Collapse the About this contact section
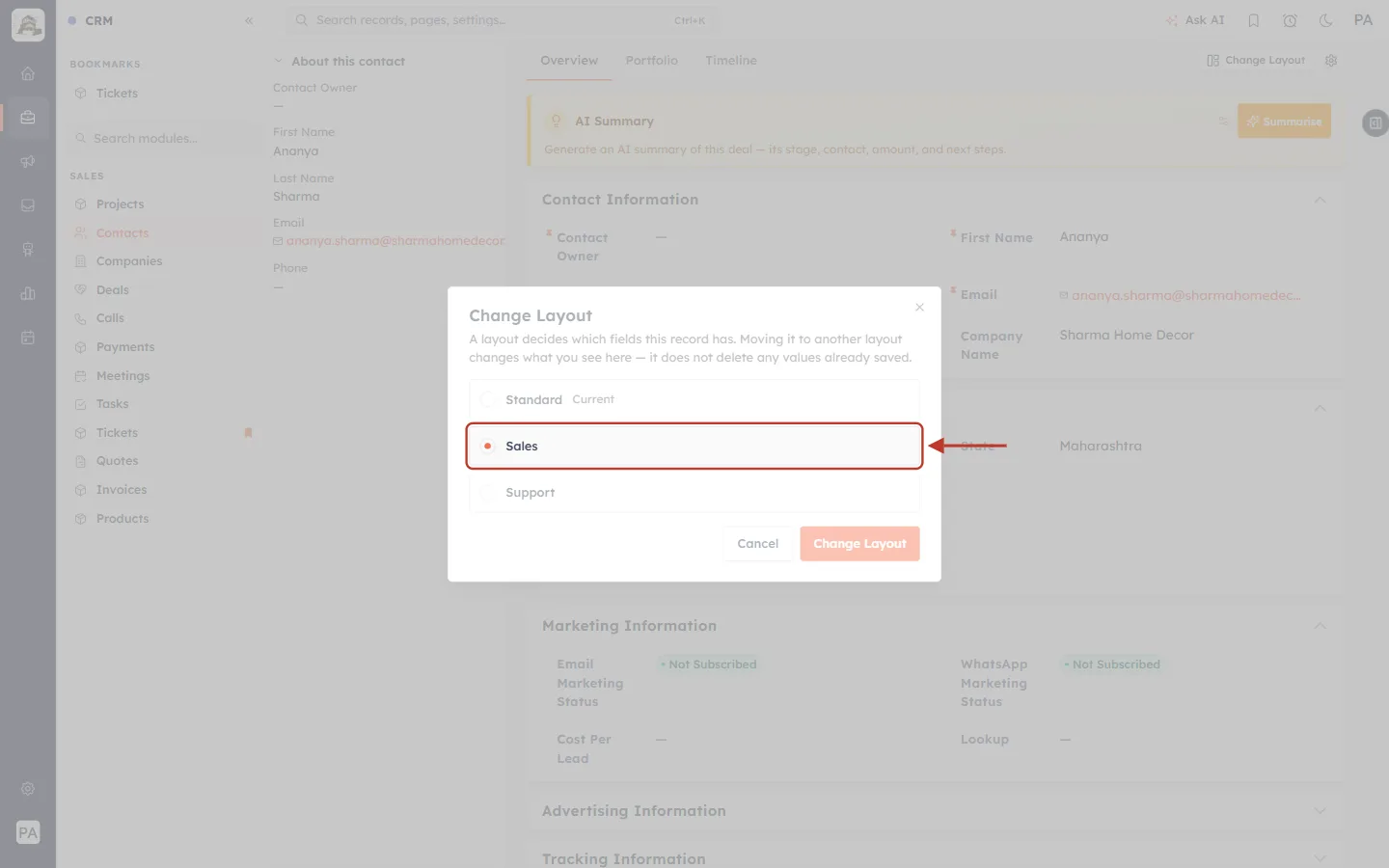Viewport: 1389px width, 868px height. tap(278, 61)
